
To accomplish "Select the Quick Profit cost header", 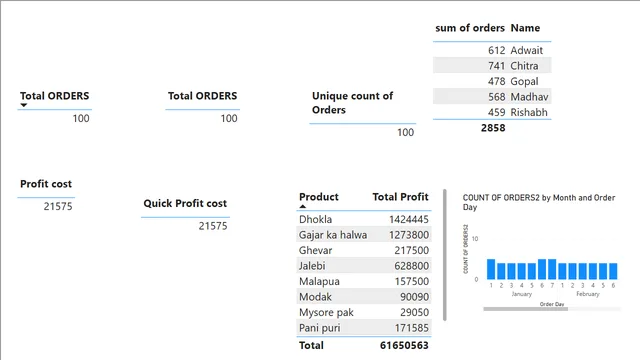I will pos(185,203).
